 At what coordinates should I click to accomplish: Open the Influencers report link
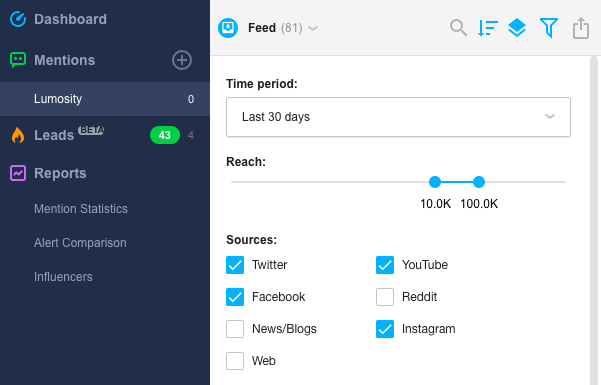[x=63, y=277]
